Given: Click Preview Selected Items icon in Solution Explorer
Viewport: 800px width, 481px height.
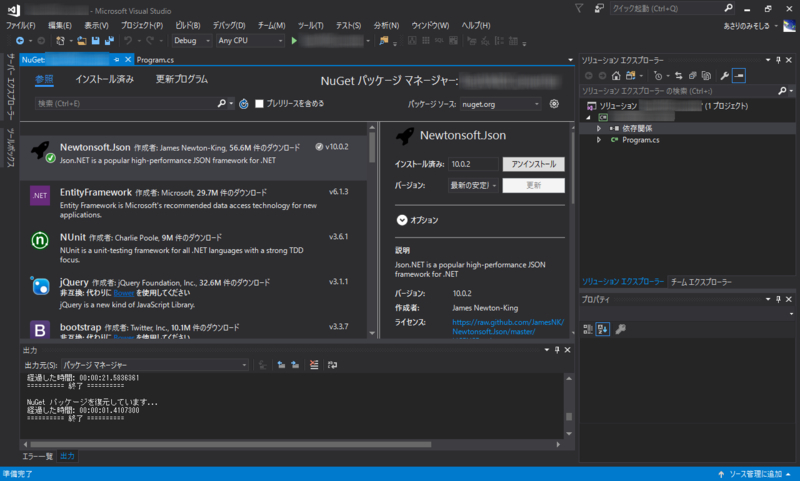Looking at the screenshot, I should (739, 76).
